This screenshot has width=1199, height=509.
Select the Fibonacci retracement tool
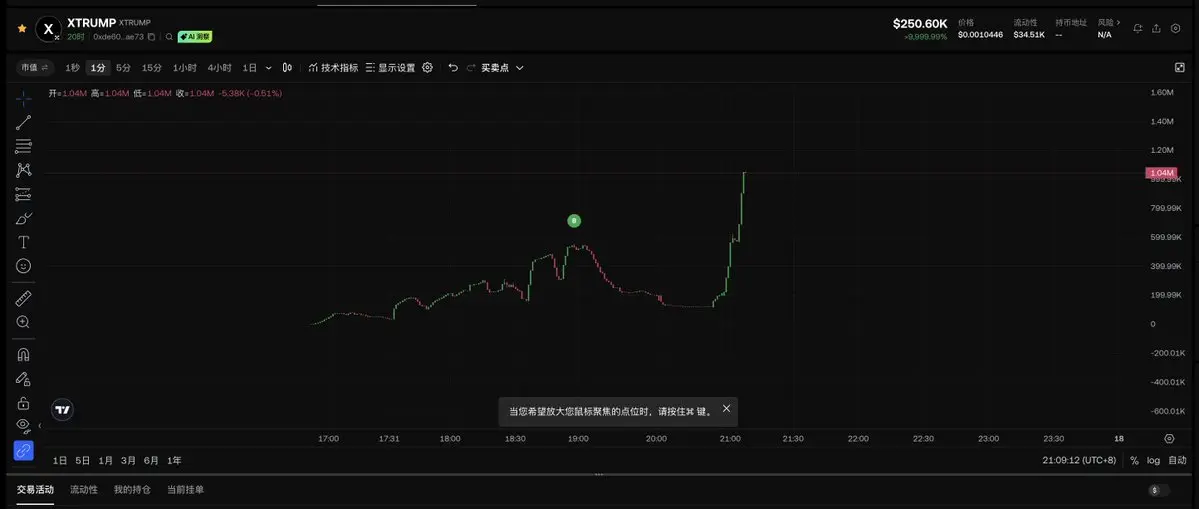pyautogui.click(x=24, y=146)
